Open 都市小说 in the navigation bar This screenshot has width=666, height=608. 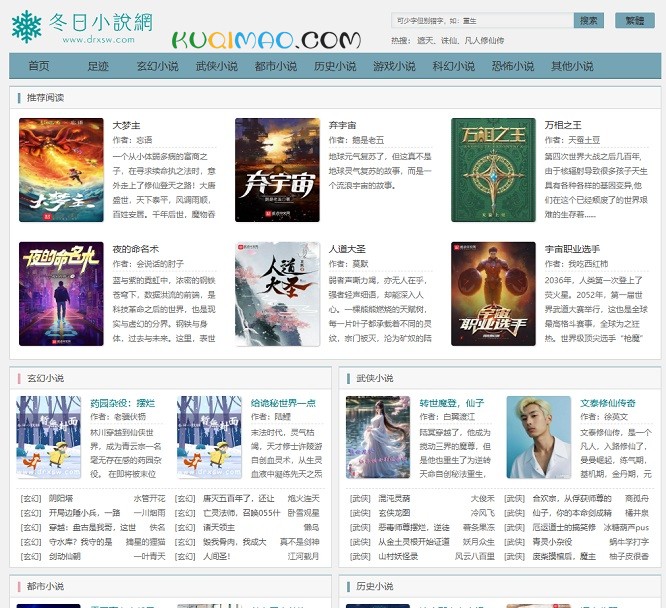pyautogui.click(x=276, y=66)
